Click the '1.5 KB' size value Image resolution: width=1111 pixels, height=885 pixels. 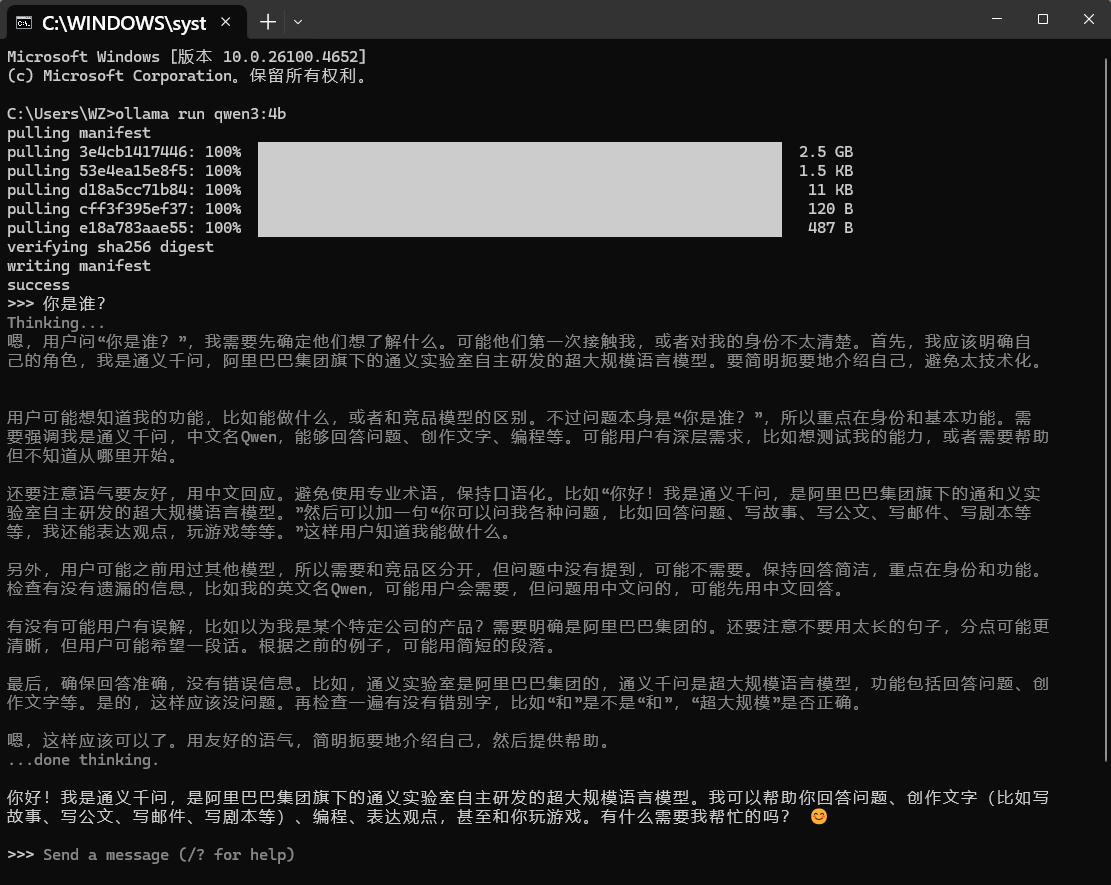(826, 171)
